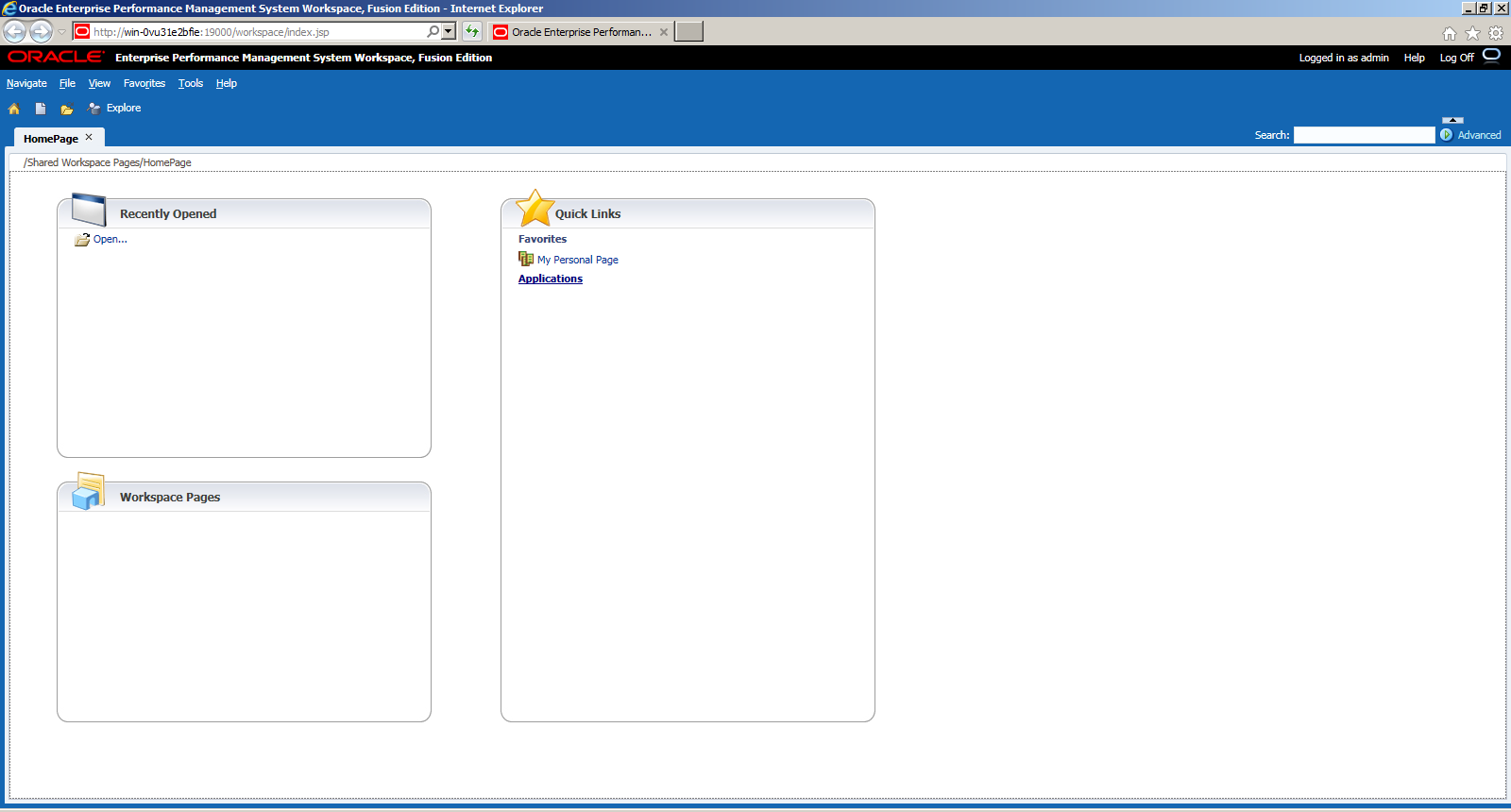The height and width of the screenshot is (812, 1511).
Task: Click the Home page toolbar icon
Action: (14, 109)
